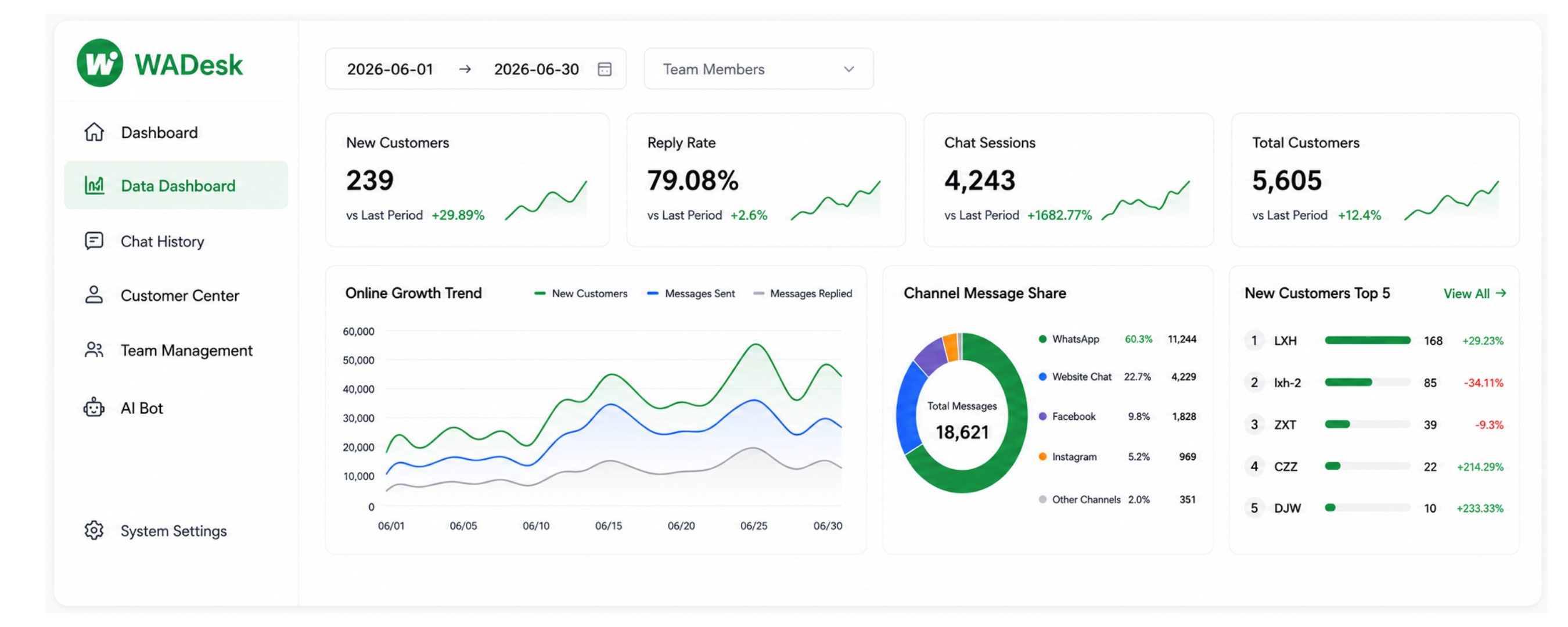Click the Team Management people icon
This screenshot has width=1568, height=627.
point(93,350)
